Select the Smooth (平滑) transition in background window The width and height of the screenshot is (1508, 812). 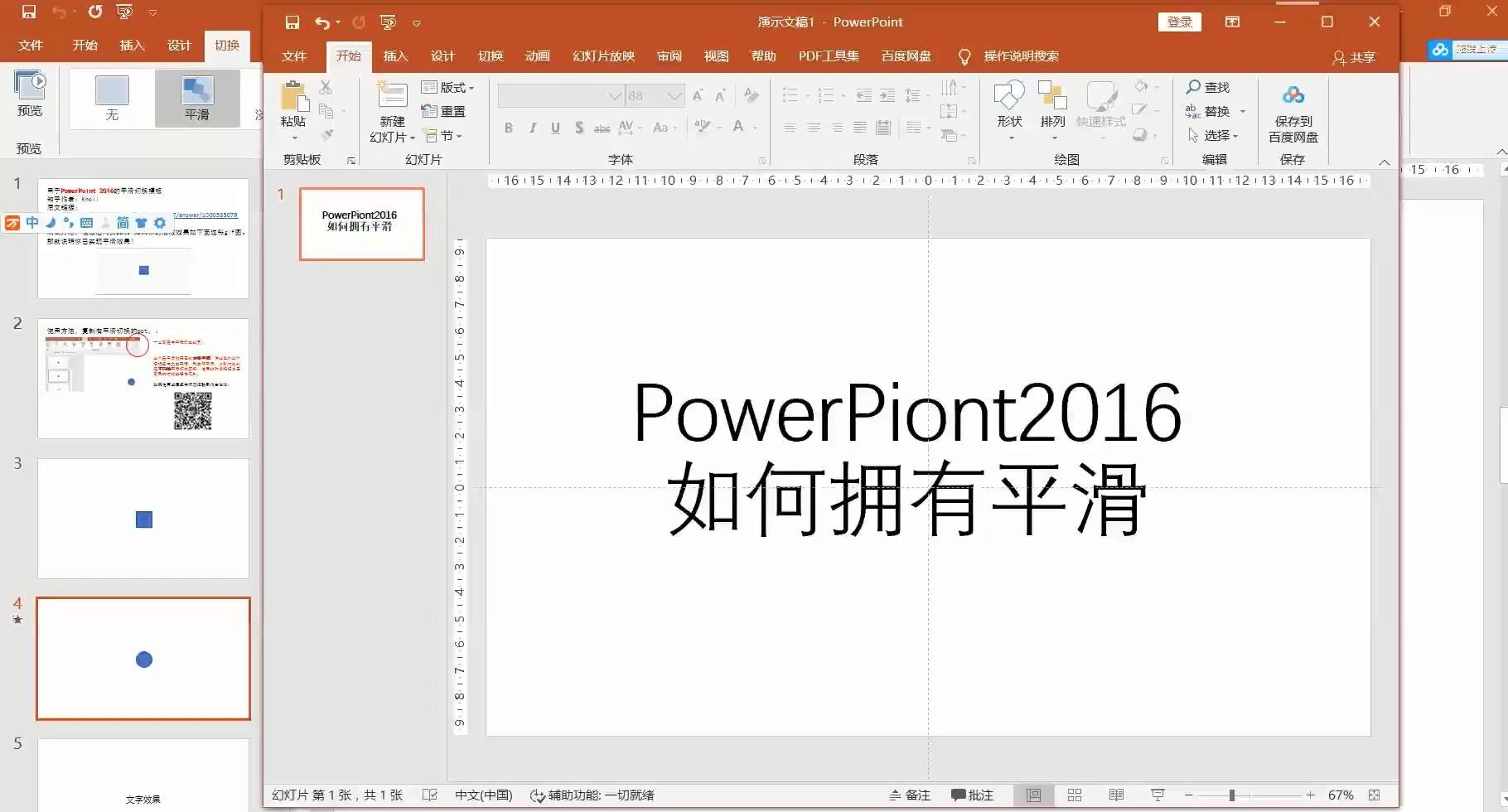[197, 98]
